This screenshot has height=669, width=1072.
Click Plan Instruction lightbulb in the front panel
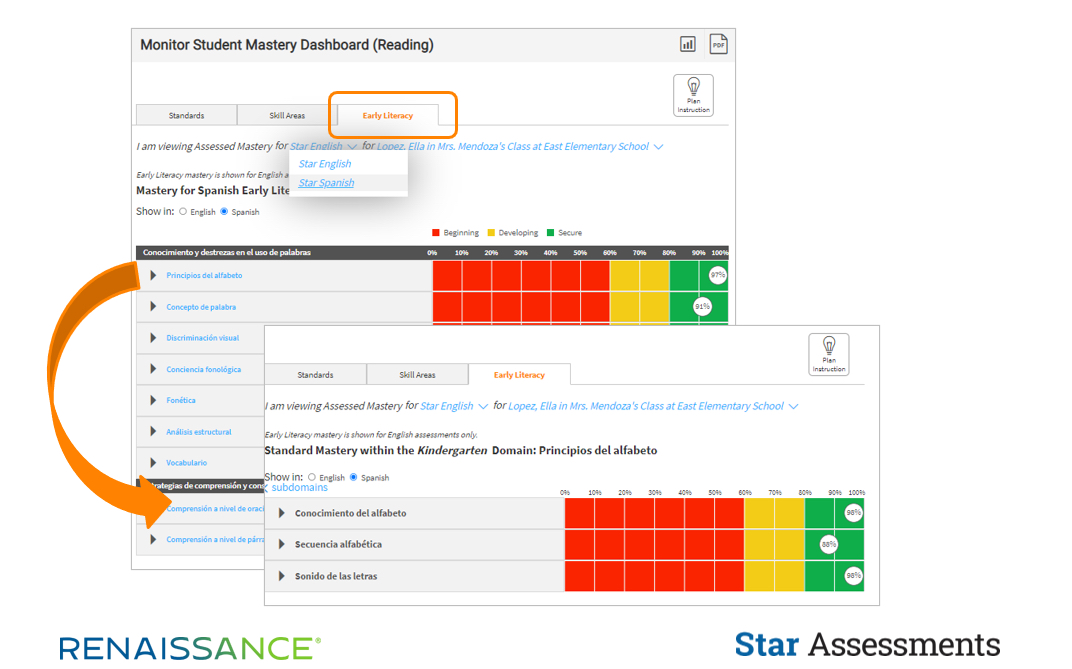(x=829, y=354)
